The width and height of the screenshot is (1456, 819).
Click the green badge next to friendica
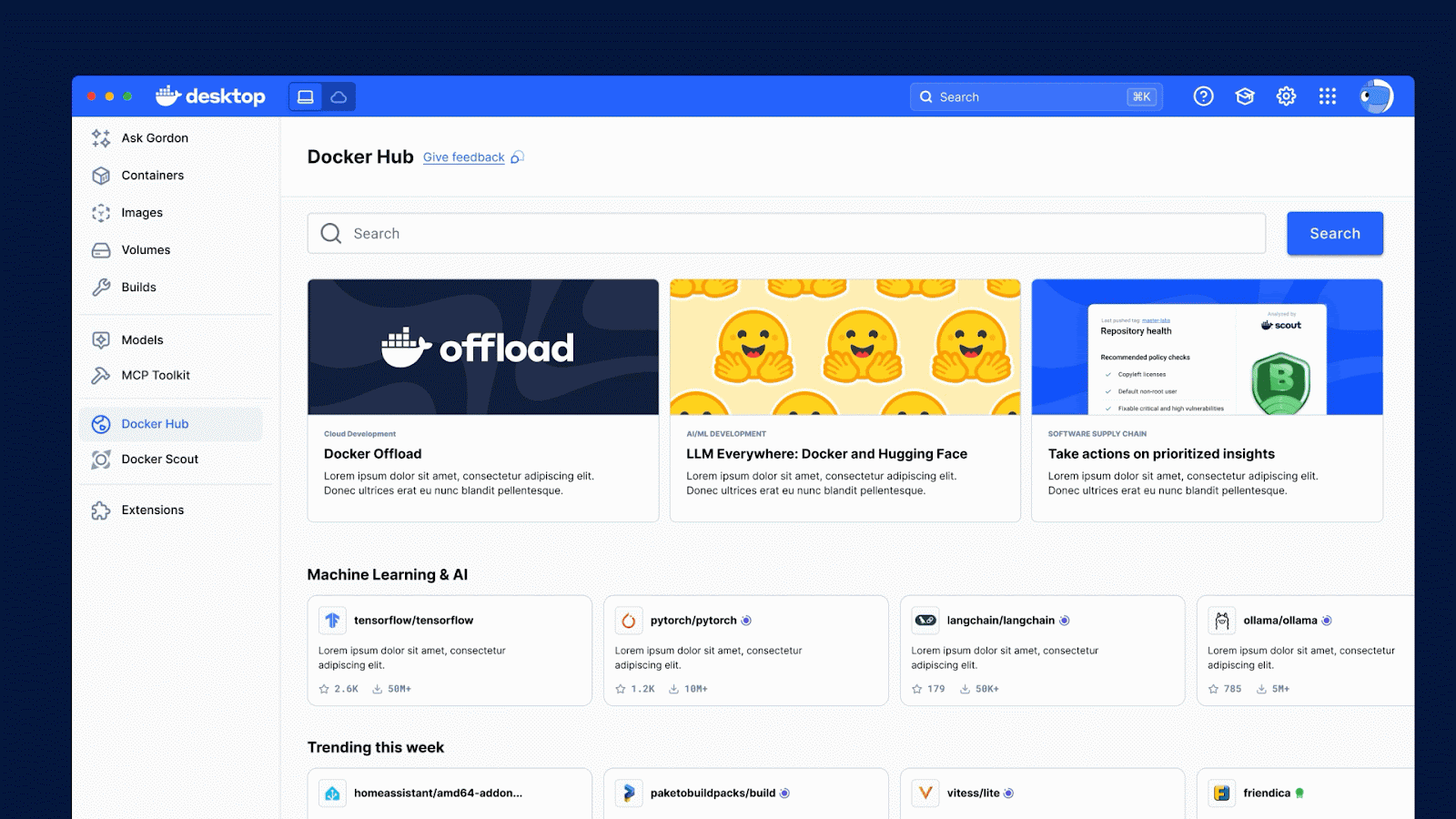pyautogui.click(x=1299, y=794)
